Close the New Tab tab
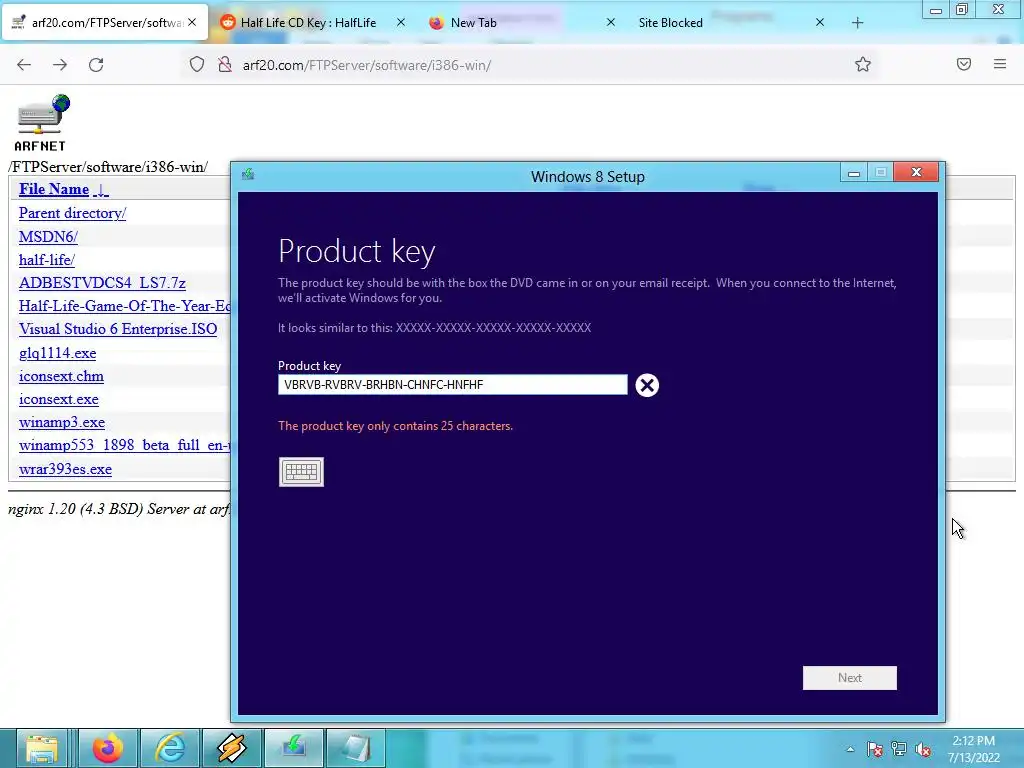Image resolution: width=1024 pixels, height=768 pixels. pyautogui.click(x=611, y=22)
